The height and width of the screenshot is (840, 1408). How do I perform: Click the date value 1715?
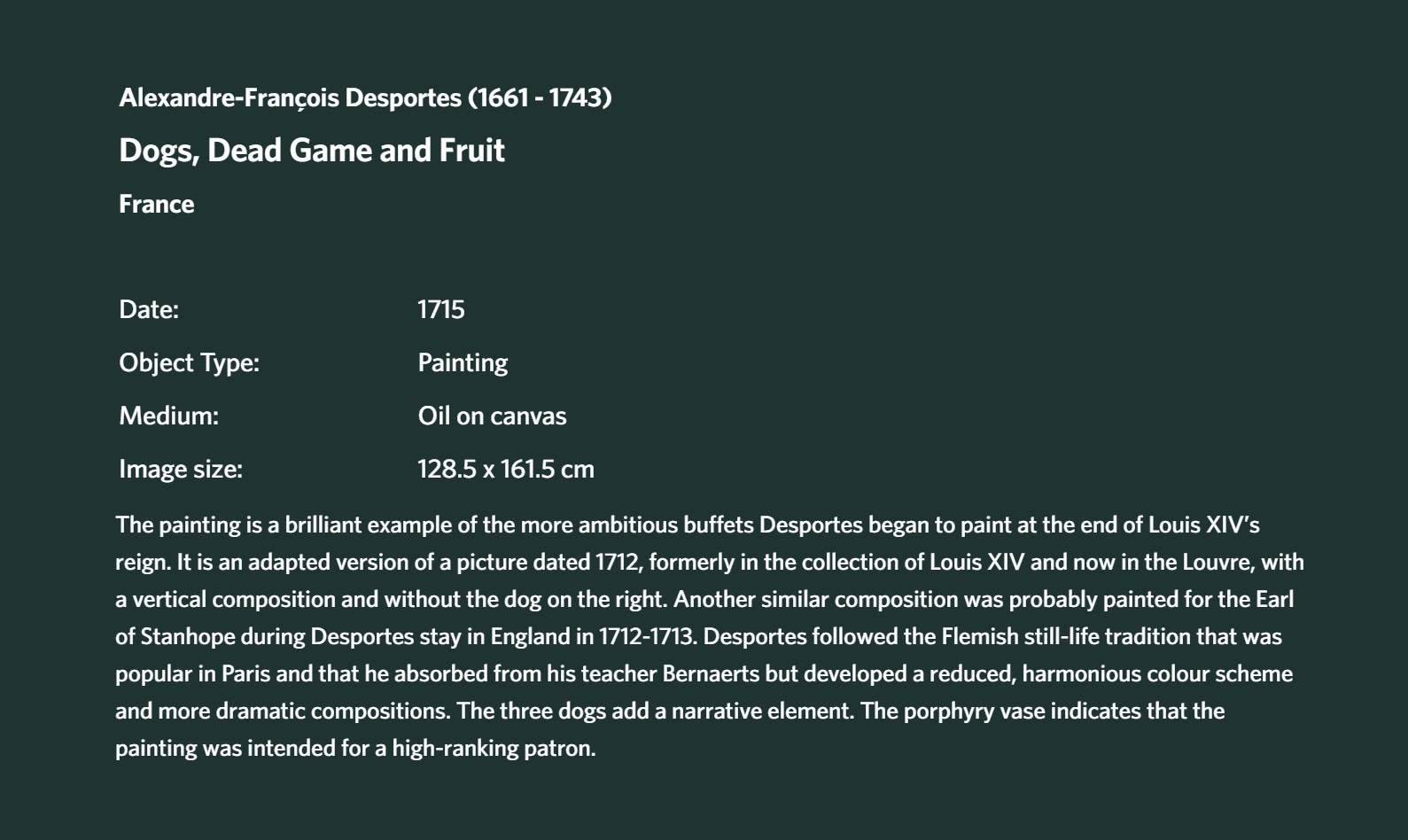(x=441, y=309)
